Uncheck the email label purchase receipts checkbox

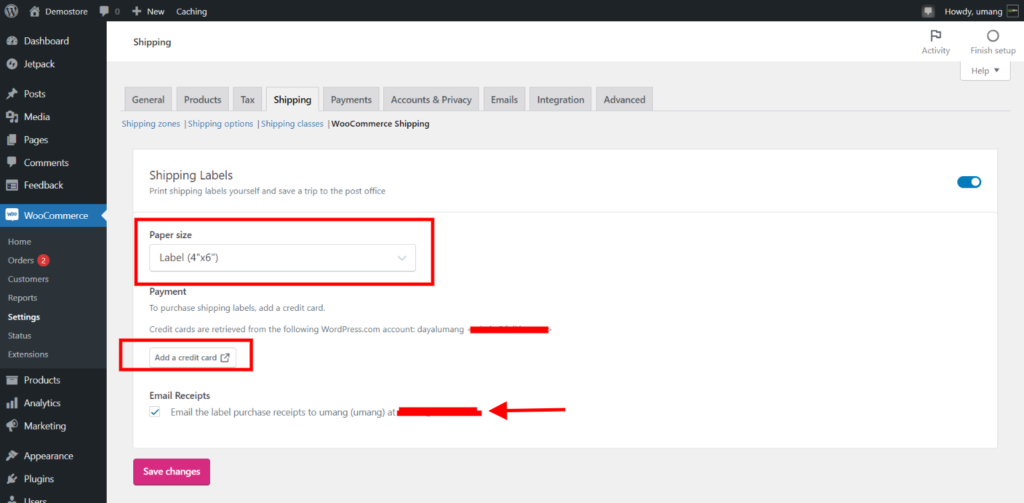[x=155, y=412]
